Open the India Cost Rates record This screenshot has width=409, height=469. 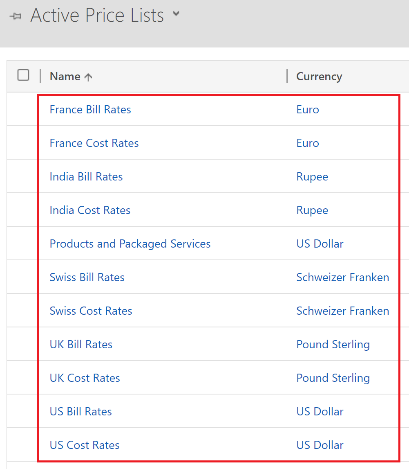[90, 210]
